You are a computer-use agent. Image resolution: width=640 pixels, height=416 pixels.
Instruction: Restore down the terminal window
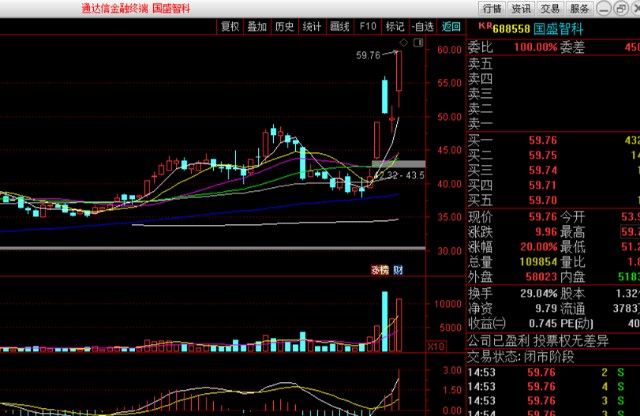pyautogui.click(x=621, y=8)
